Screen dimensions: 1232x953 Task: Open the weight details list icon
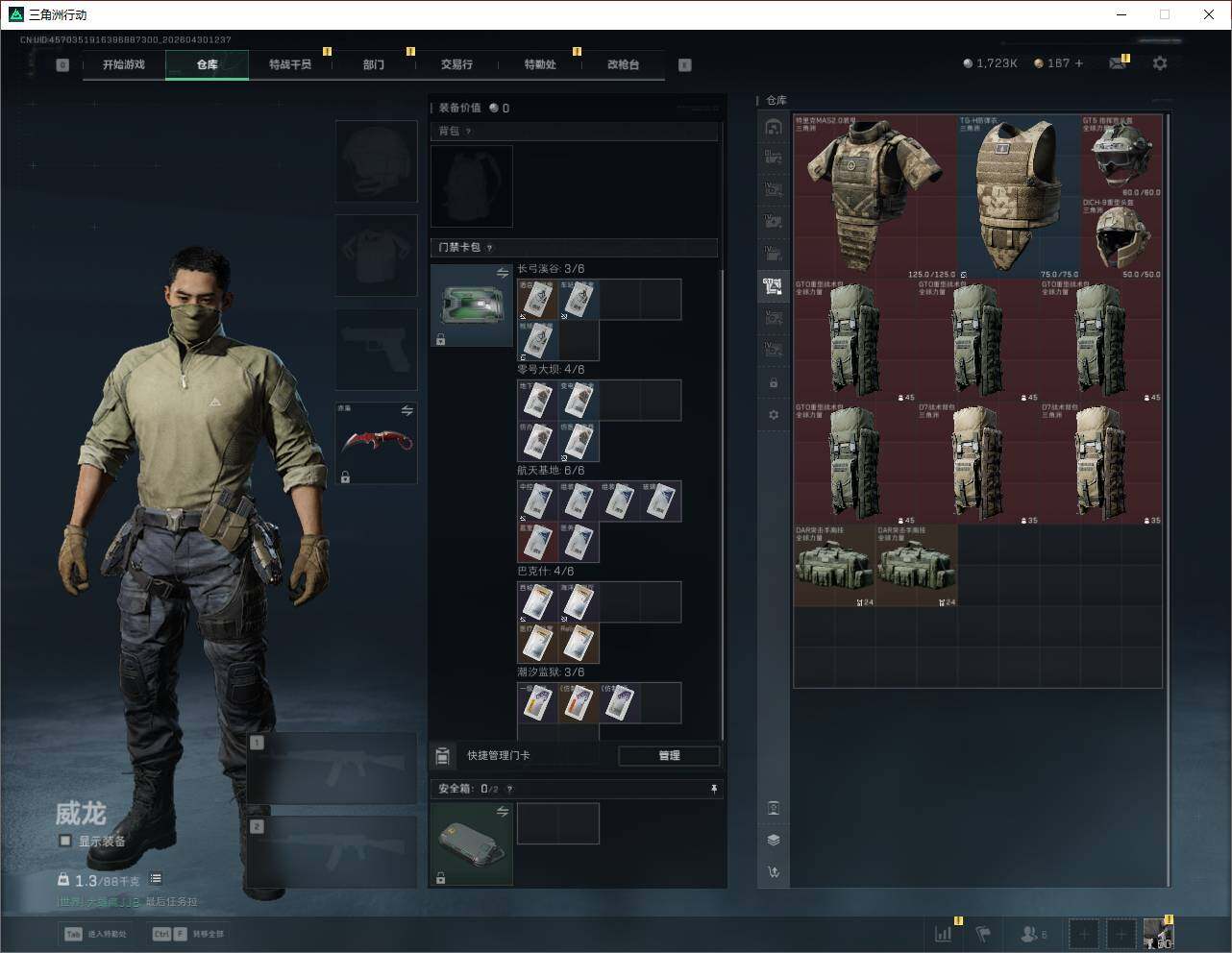click(156, 879)
